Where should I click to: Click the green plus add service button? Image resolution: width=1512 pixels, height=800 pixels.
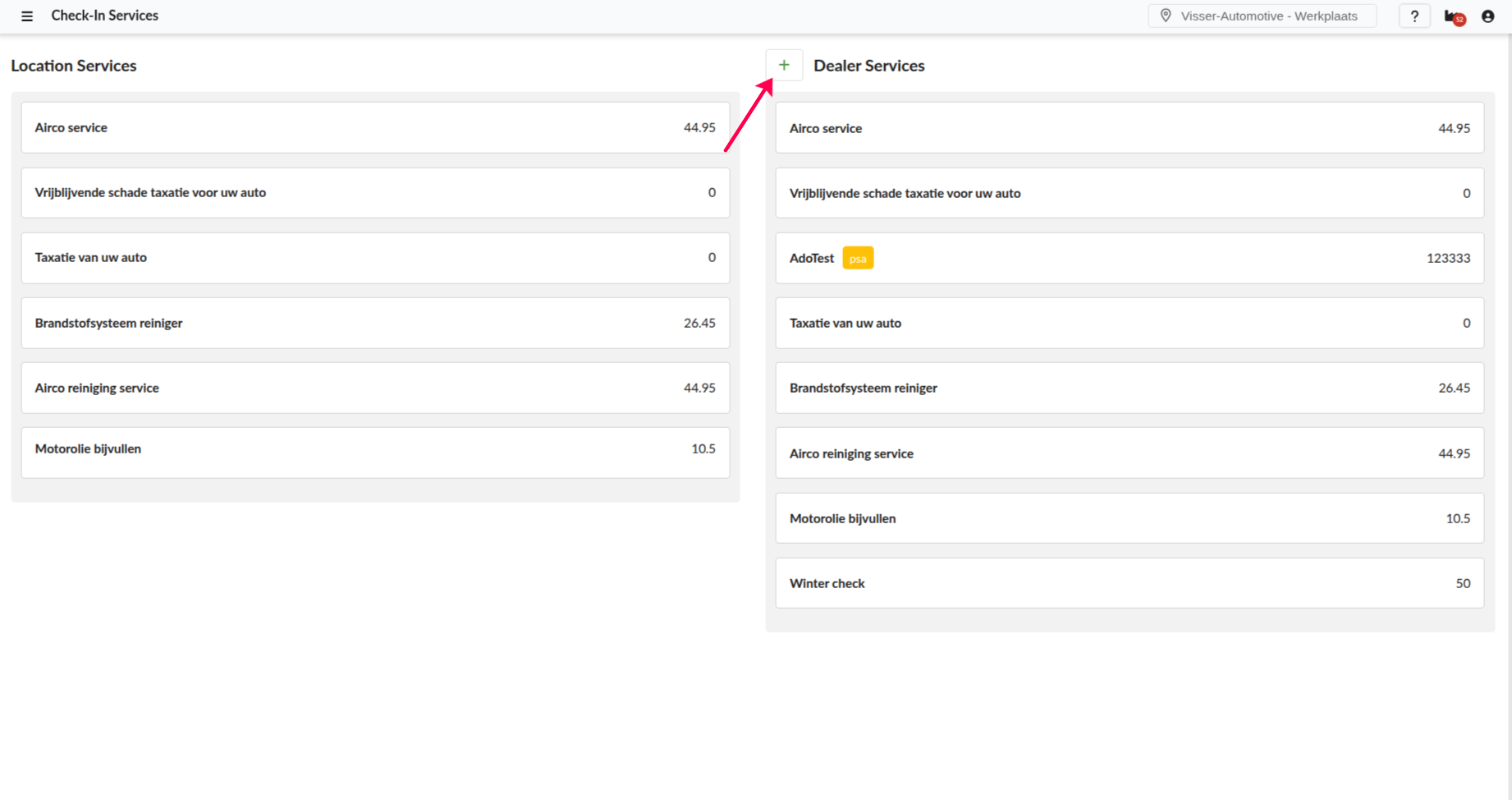pyautogui.click(x=784, y=65)
